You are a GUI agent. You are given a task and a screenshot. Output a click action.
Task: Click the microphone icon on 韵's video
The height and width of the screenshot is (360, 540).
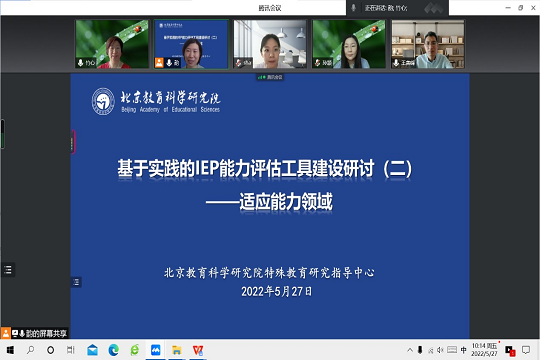pyautogui.click(x=169, y=63)
